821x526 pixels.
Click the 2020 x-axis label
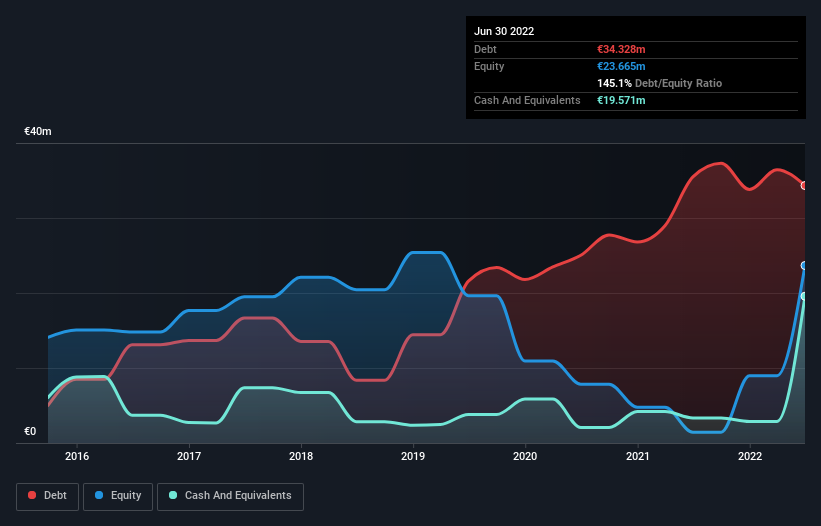coord(525,456)
